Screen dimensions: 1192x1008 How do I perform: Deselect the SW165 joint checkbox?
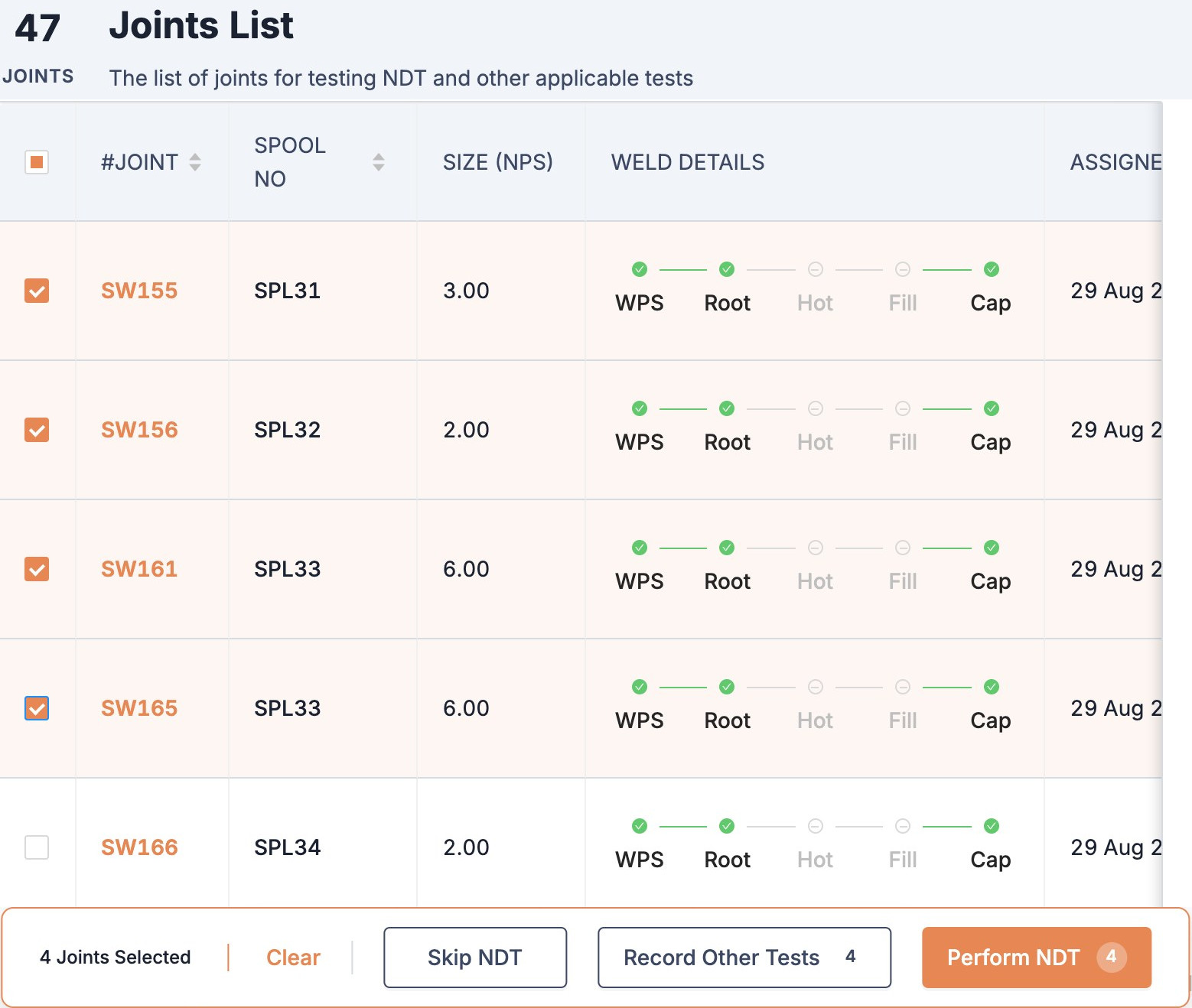tap(37, 708)
